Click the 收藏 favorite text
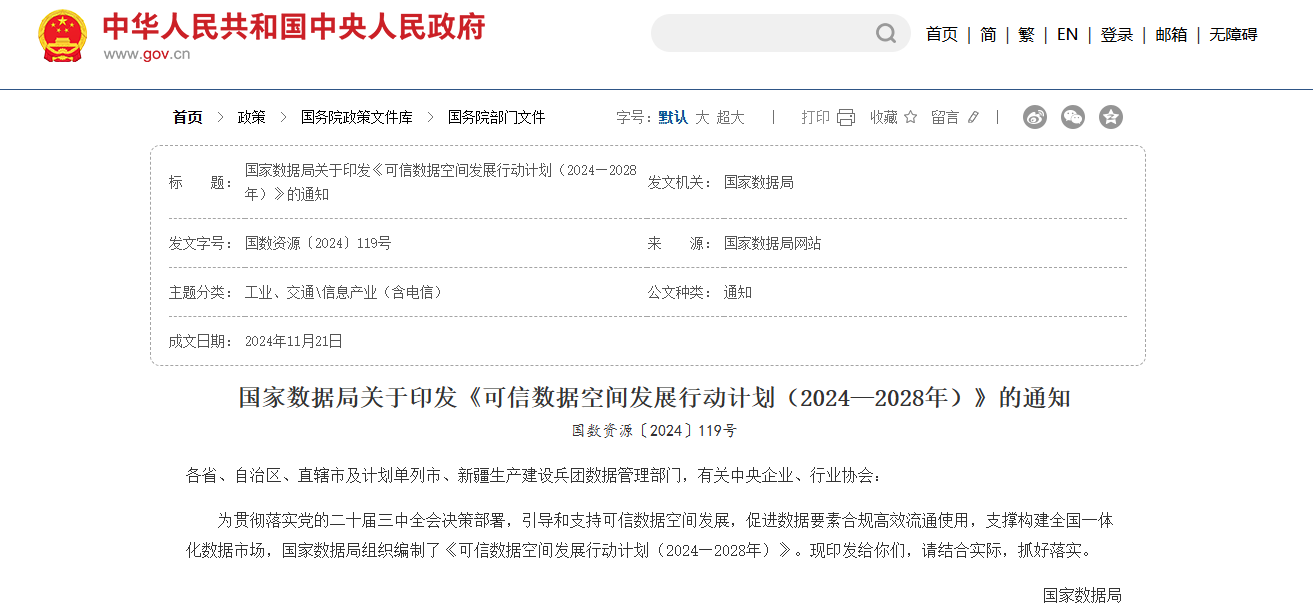Screen dimensions: 1313x612 (x=884, y=117)
